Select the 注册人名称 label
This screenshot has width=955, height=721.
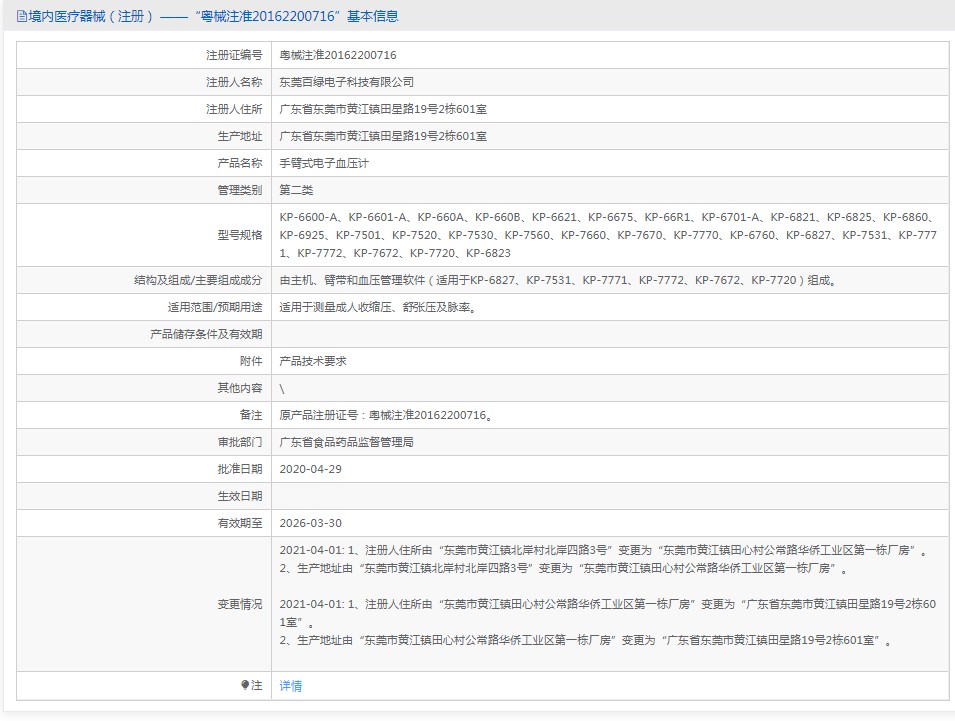[234, 82]
